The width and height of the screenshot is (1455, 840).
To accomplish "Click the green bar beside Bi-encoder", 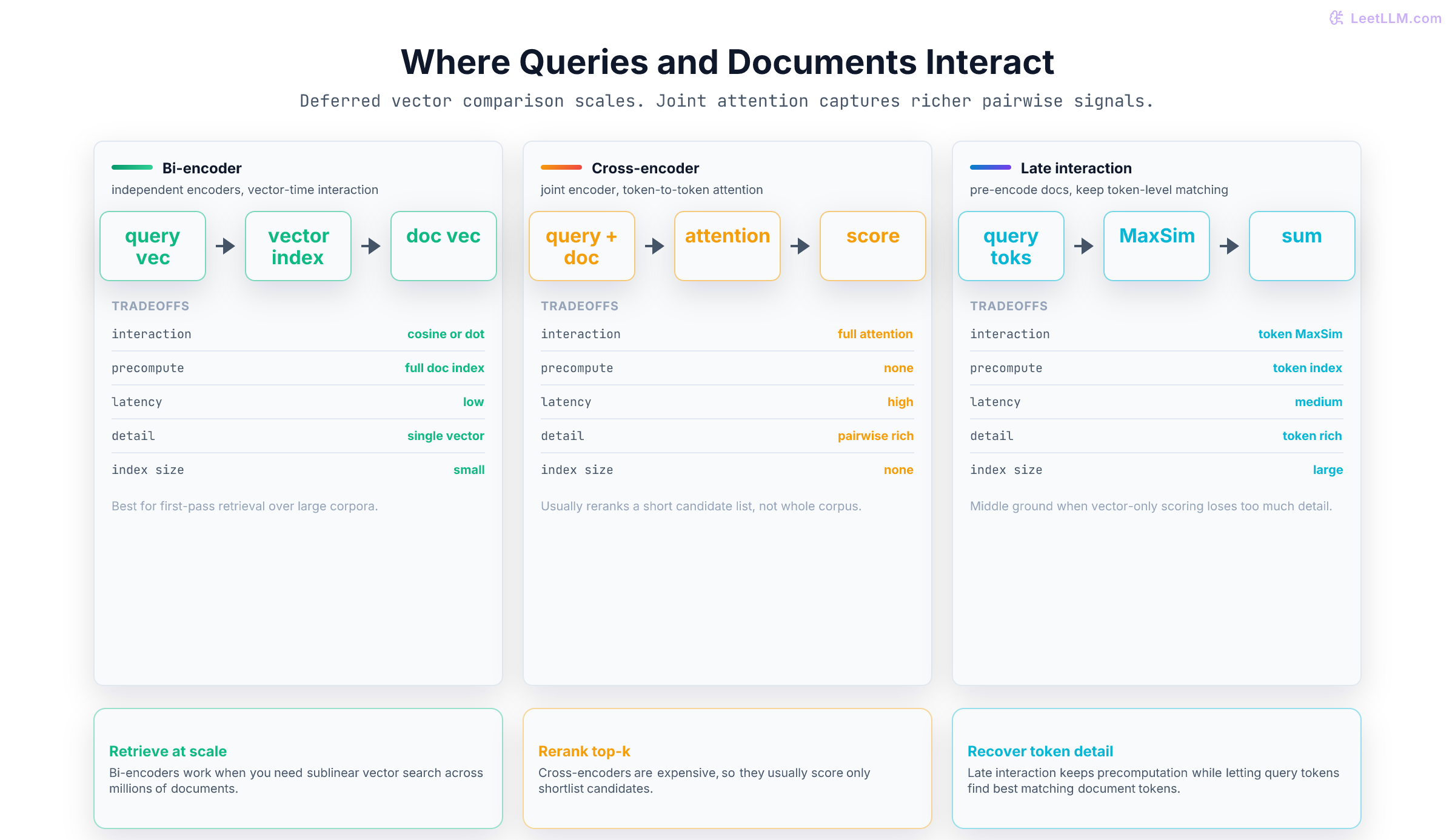I will pyautogui.click(x=132, y=167).
